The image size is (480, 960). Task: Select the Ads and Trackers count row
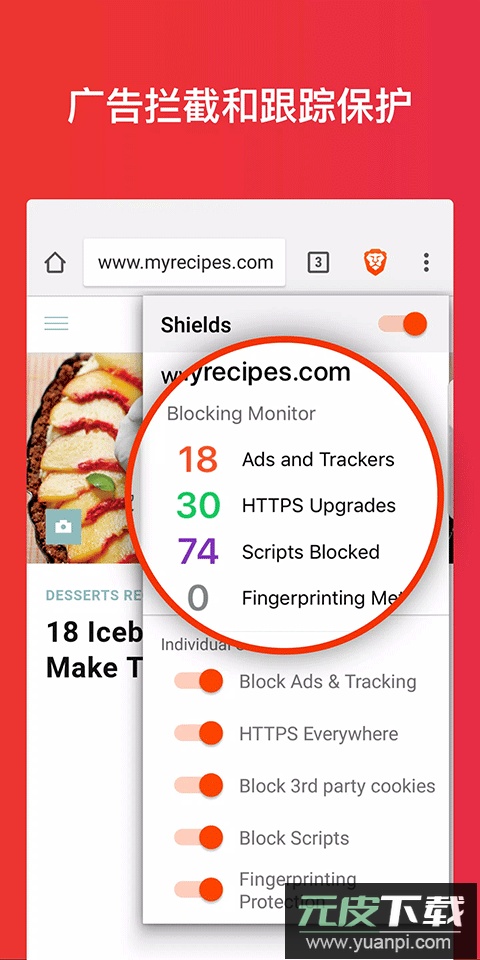tap(286, 459)
